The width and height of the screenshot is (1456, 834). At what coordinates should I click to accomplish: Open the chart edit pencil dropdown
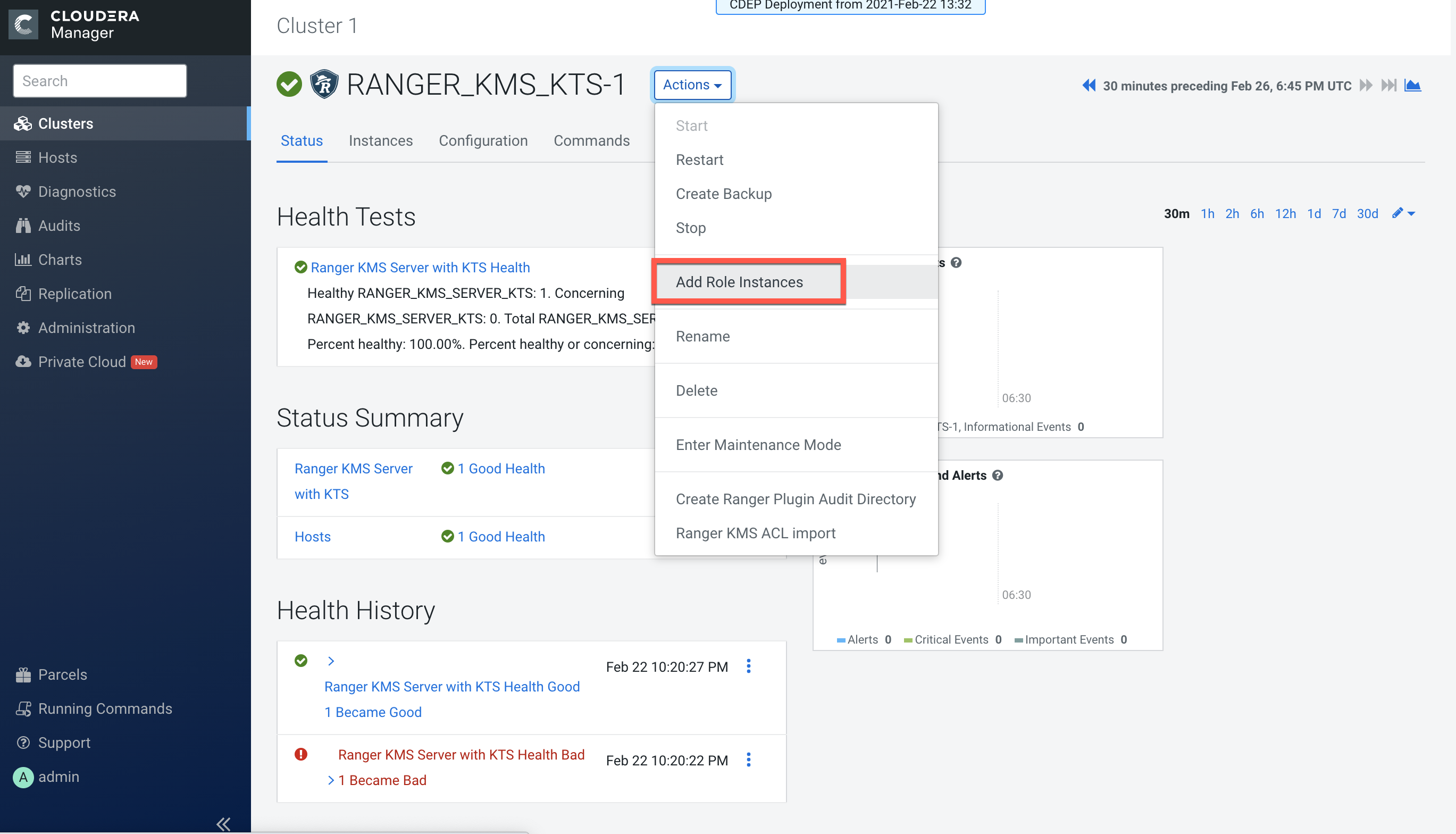coord(1403,214)
